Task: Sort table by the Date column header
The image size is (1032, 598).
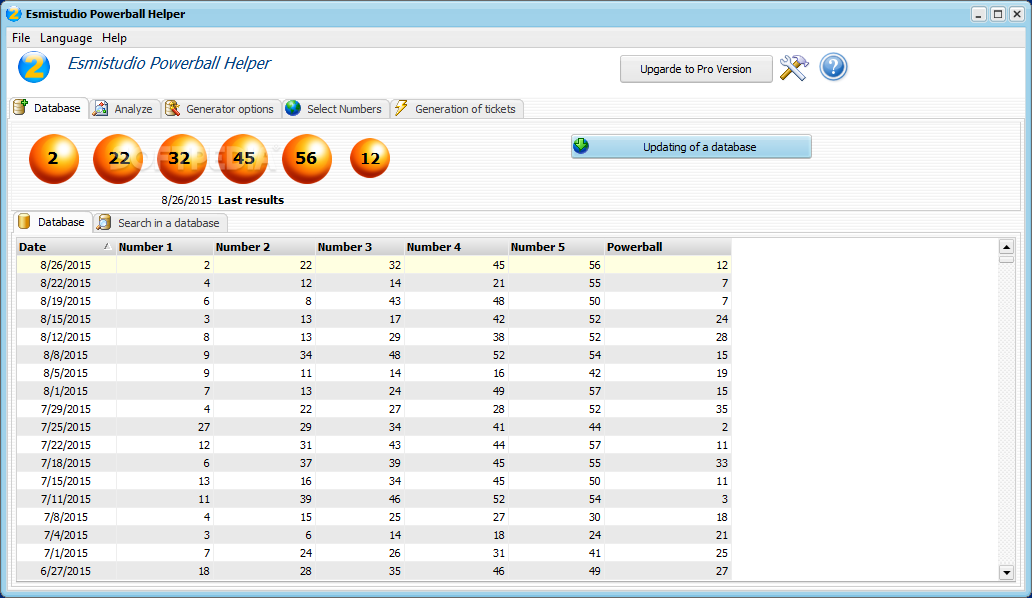Action: tap(66, 247)
